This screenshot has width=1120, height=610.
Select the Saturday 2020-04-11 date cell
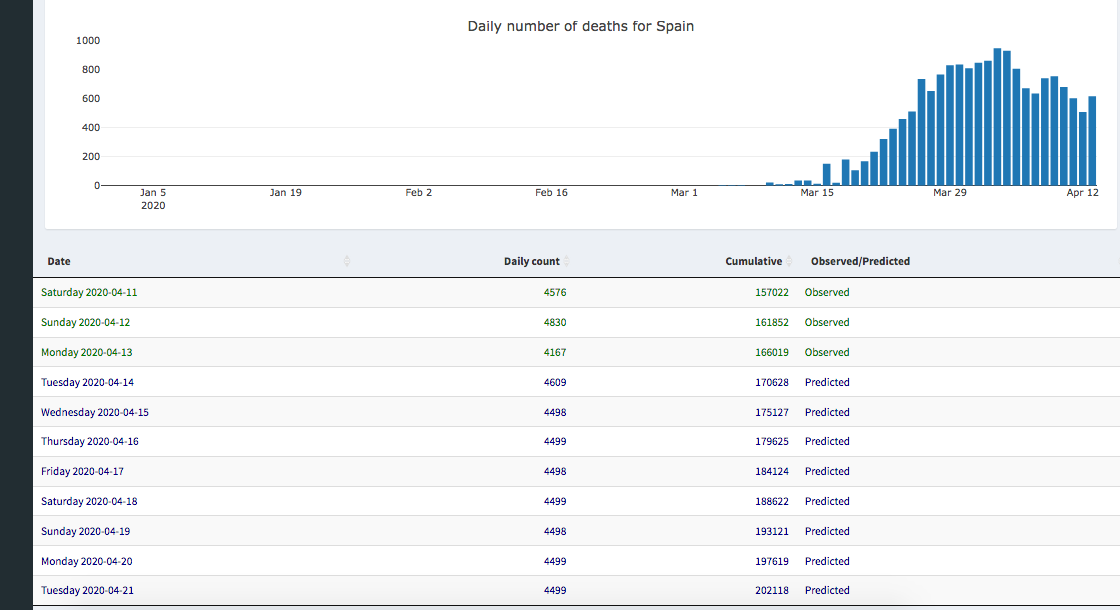(89, 293)
